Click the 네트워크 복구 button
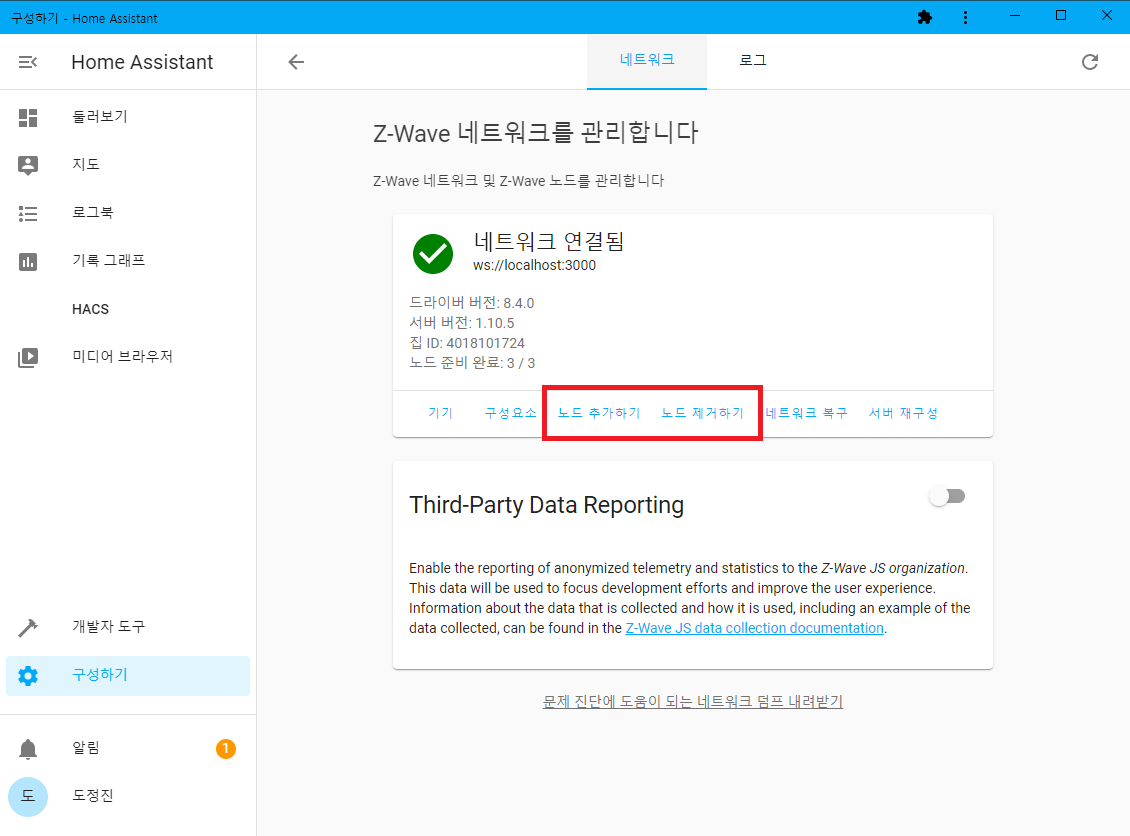The image size is (1130, 836). point(806,413)
